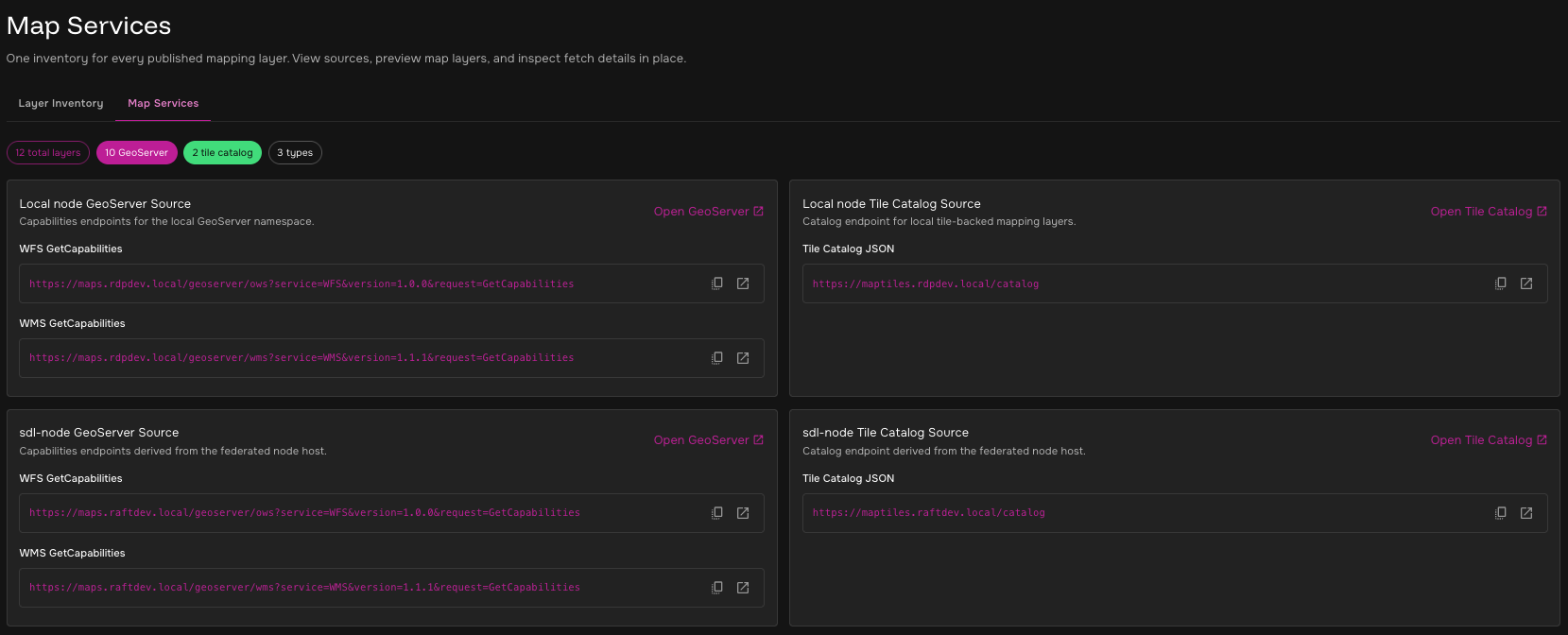Click the Local node GeoServer Source heading
The height and width of the screenshot is (635, 1568).
tap(105, 203)
